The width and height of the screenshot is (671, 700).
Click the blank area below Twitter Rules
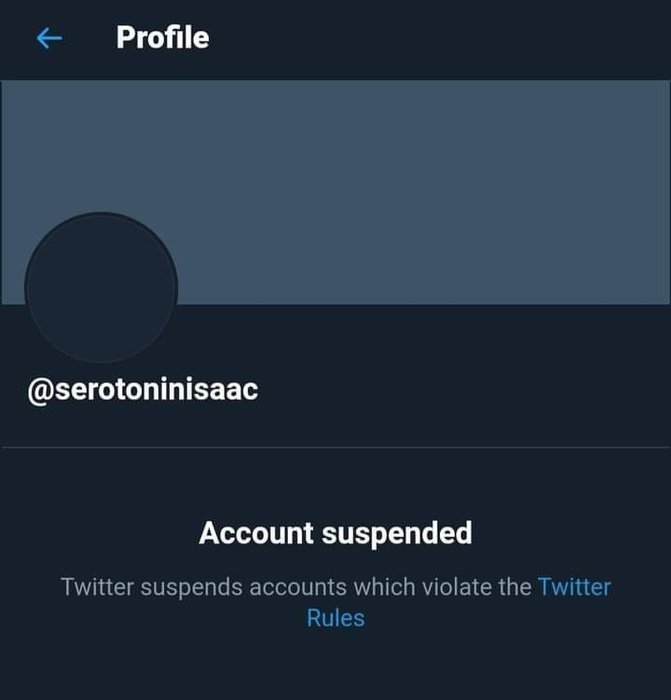coord(335,665)
